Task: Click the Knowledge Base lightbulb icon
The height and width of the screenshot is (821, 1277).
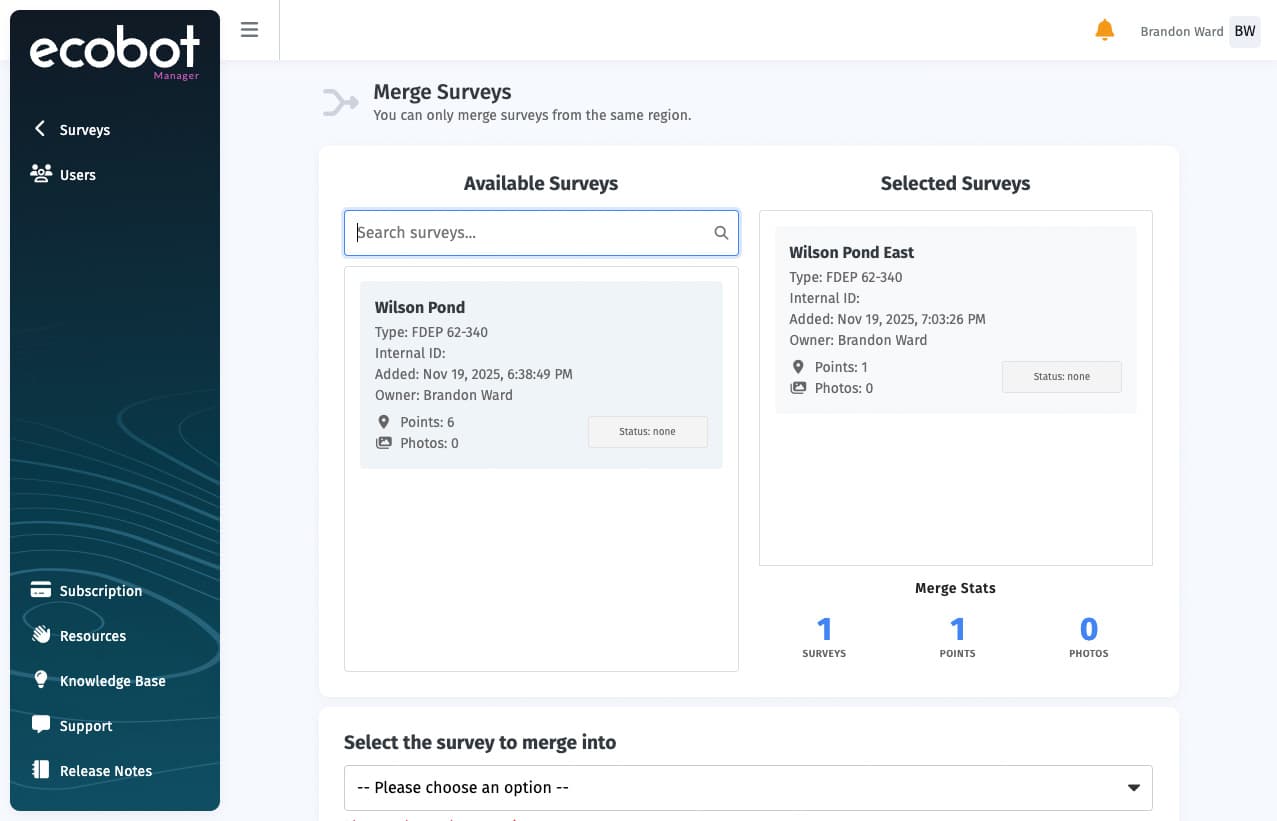Action: click(39, 680)
